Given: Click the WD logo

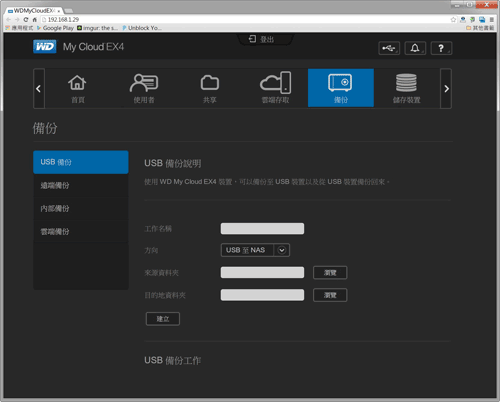Looking at the screenshot, I should [x=45, y=47].
